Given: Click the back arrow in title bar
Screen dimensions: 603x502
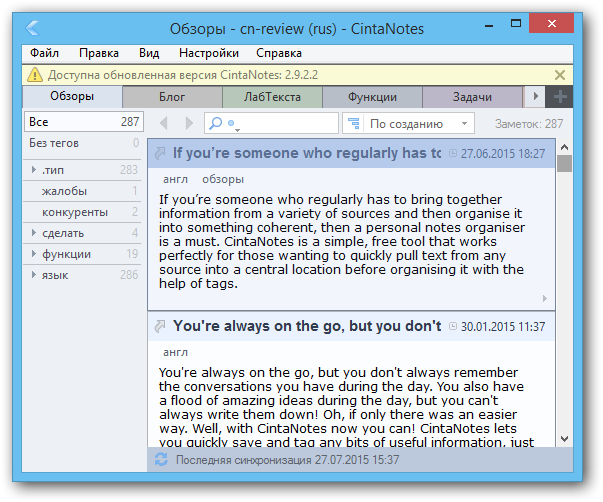Looking at the screenshot, I should click(33, 28).
